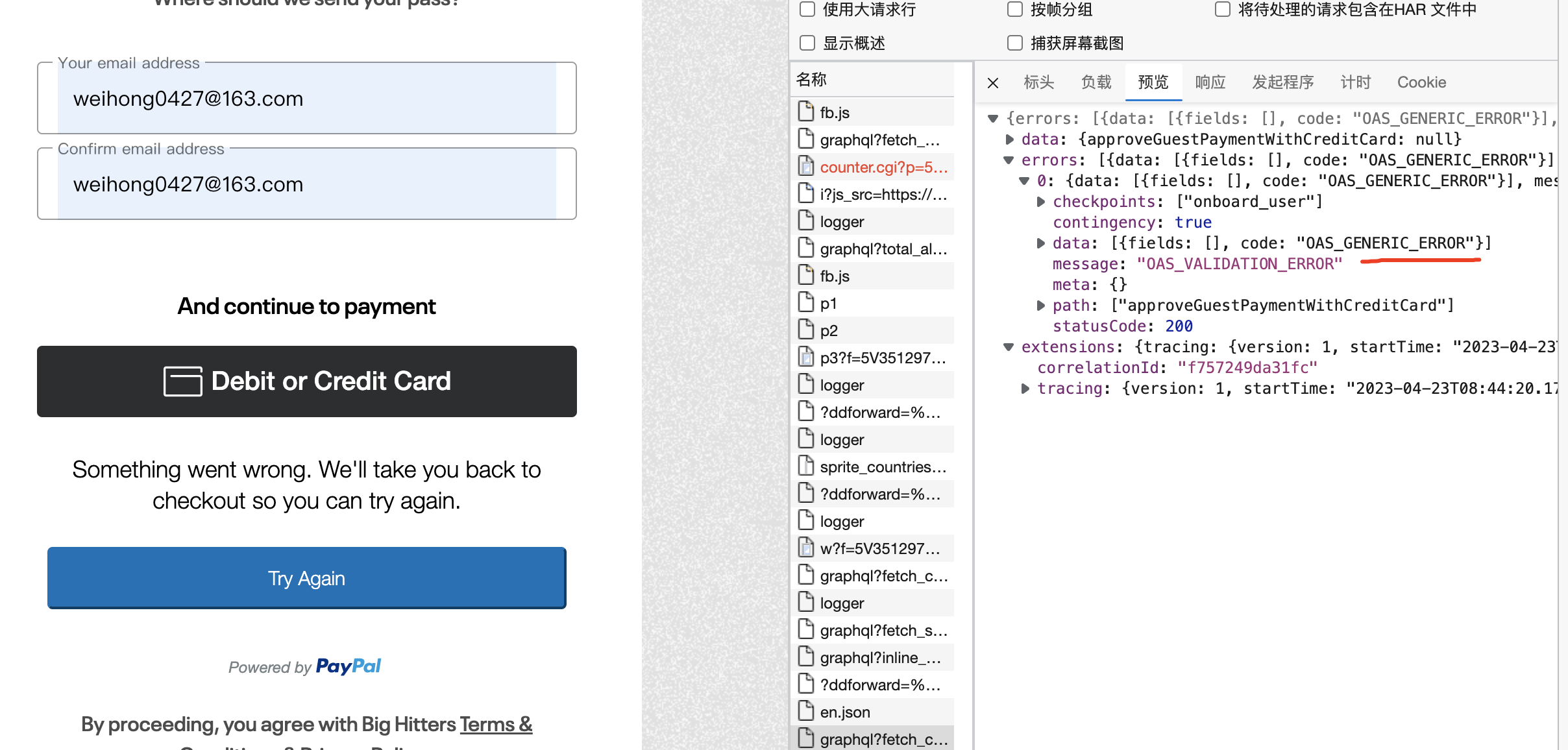1568x750 pixels.
Task: Collapse the errors node in the preview
Action: pyautogui.click(x=1009, y=160)
